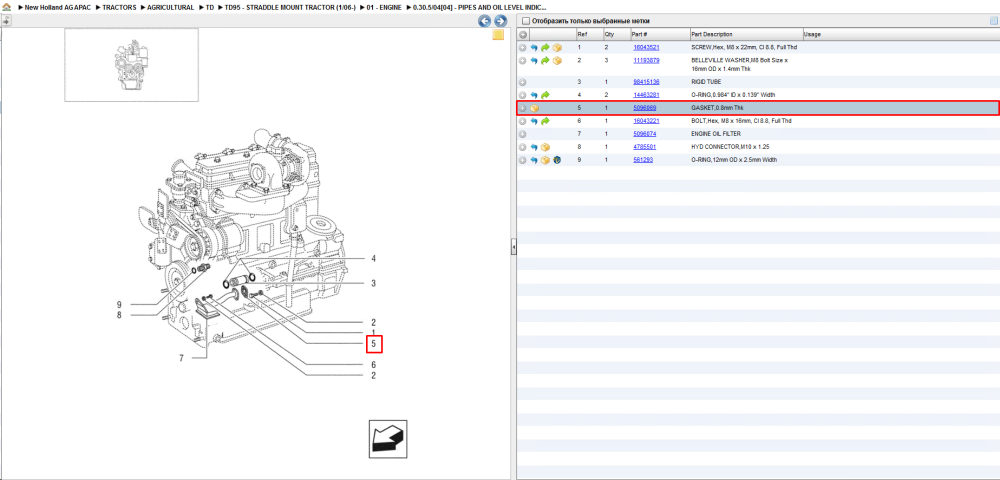Expand plus circle for HYD CONNECTOR row

click(523, 147)
